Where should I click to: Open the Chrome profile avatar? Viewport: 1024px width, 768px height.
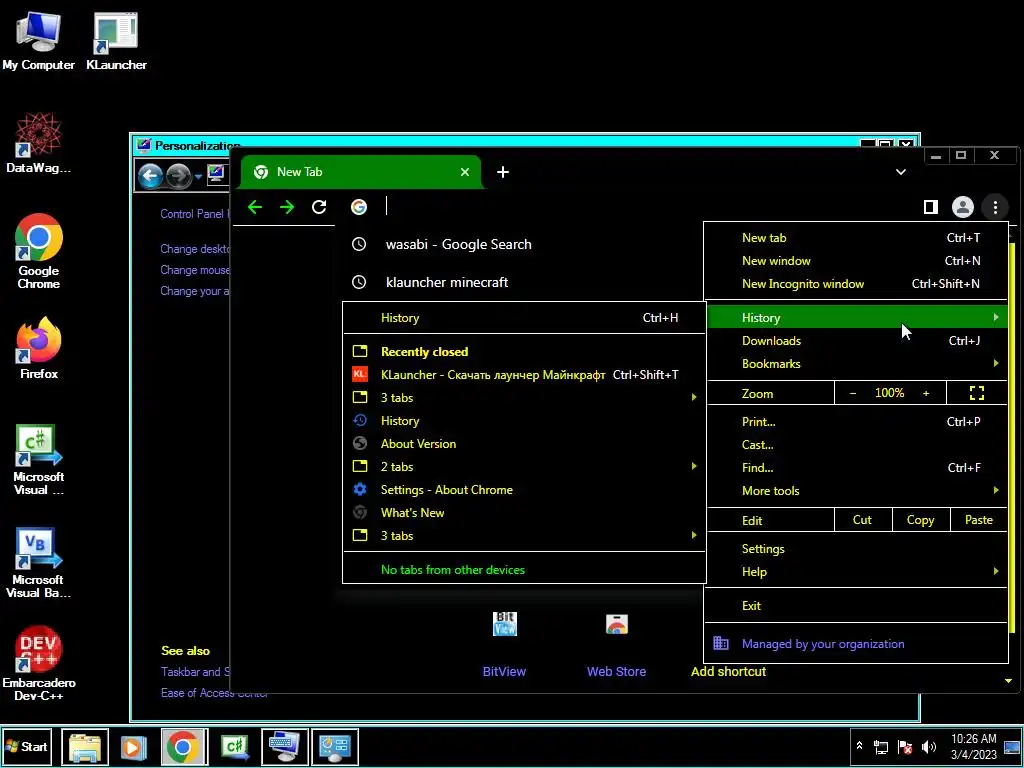coord(963,207)
